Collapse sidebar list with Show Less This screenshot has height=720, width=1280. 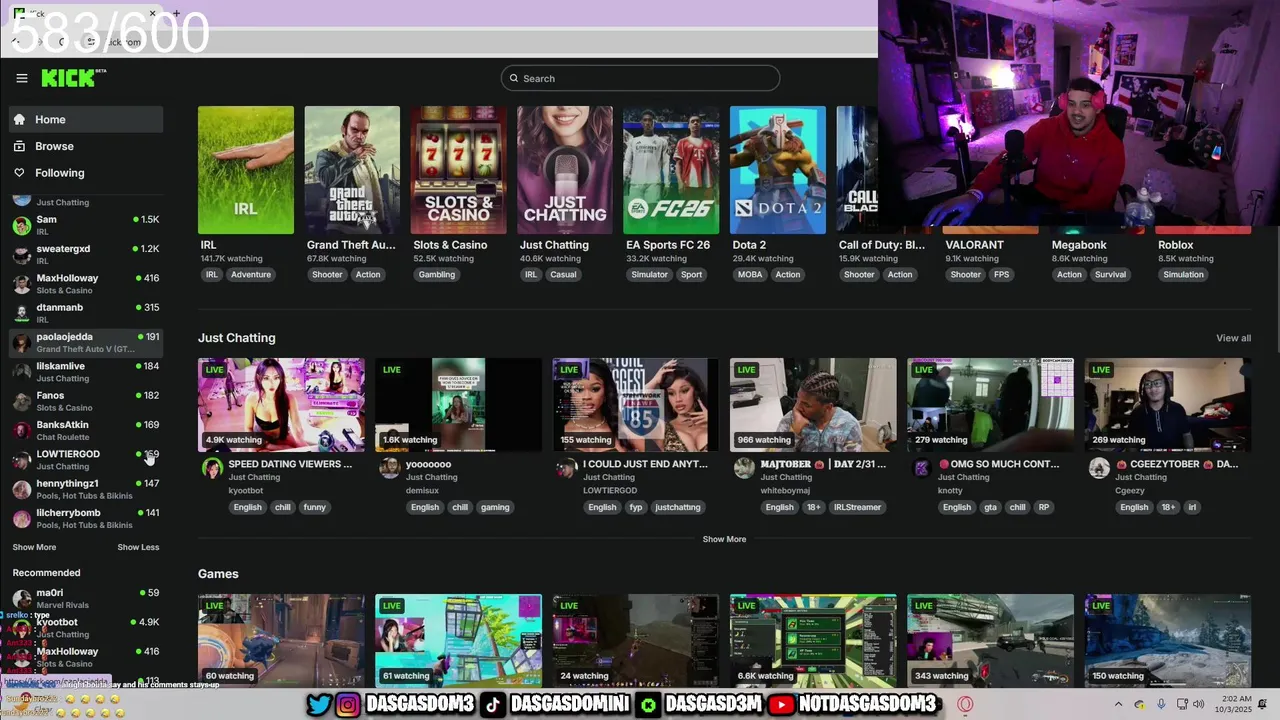tap(138, 547)
